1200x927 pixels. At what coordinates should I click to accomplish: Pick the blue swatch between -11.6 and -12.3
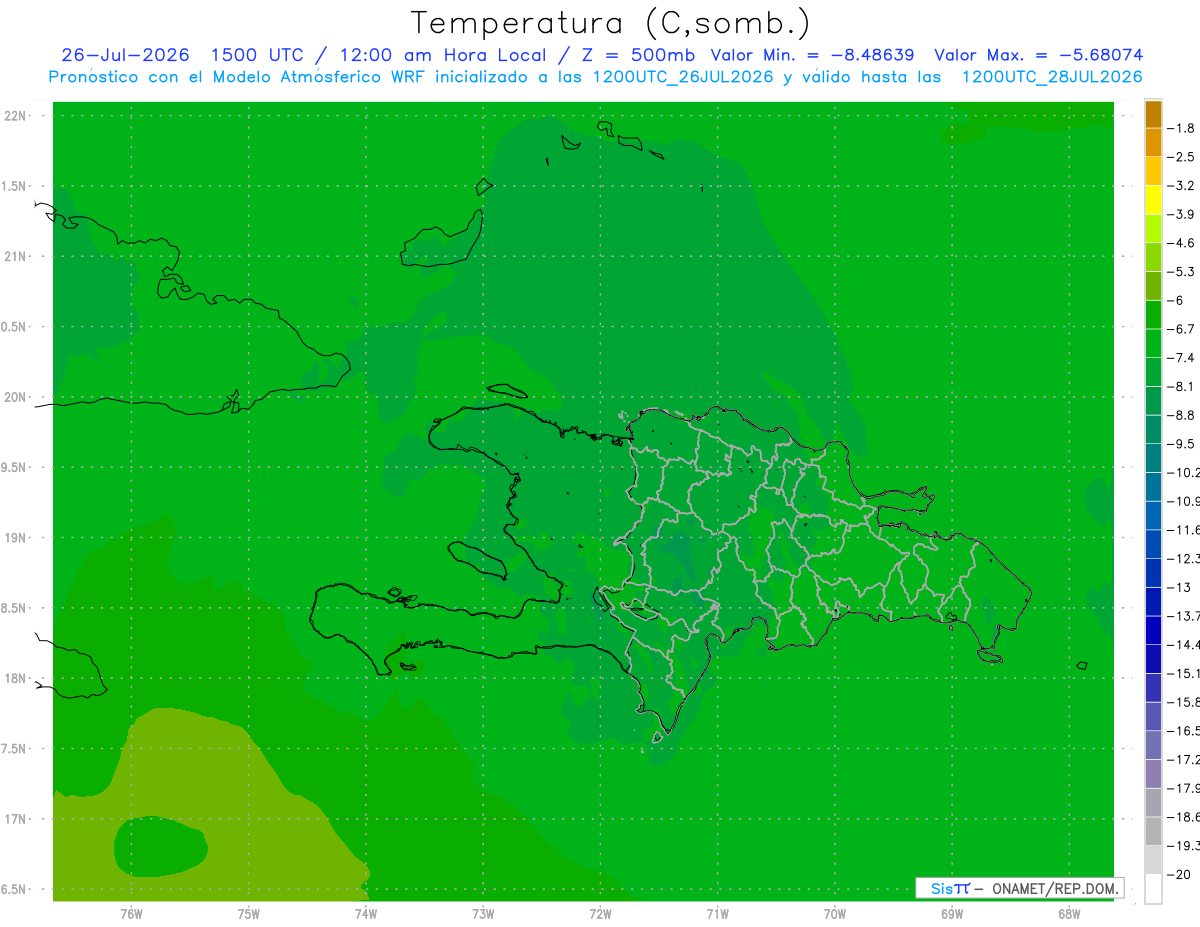pyautogui.click(x=1153, y=543)
